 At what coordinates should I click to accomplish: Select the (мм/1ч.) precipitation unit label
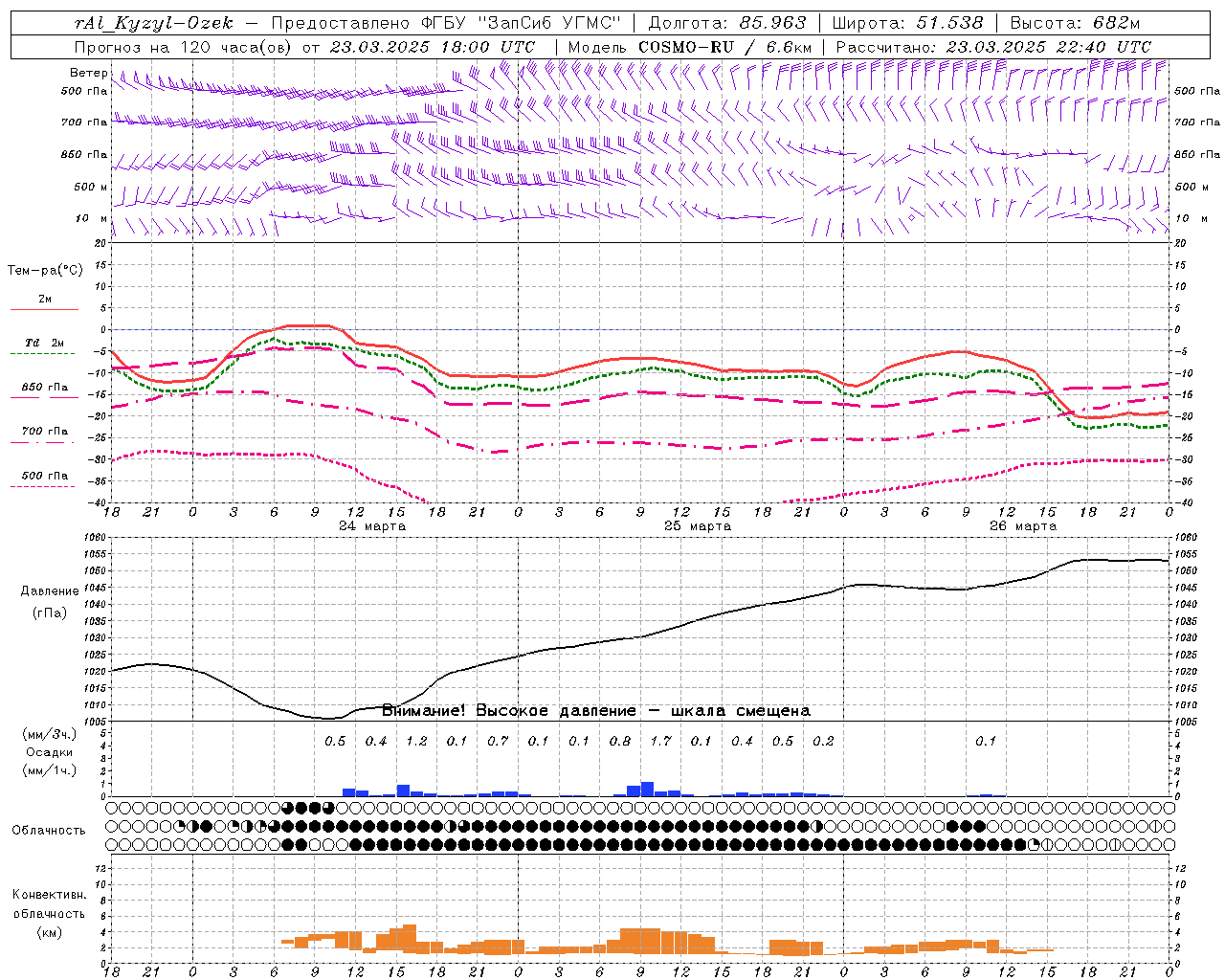click(50, 770)
